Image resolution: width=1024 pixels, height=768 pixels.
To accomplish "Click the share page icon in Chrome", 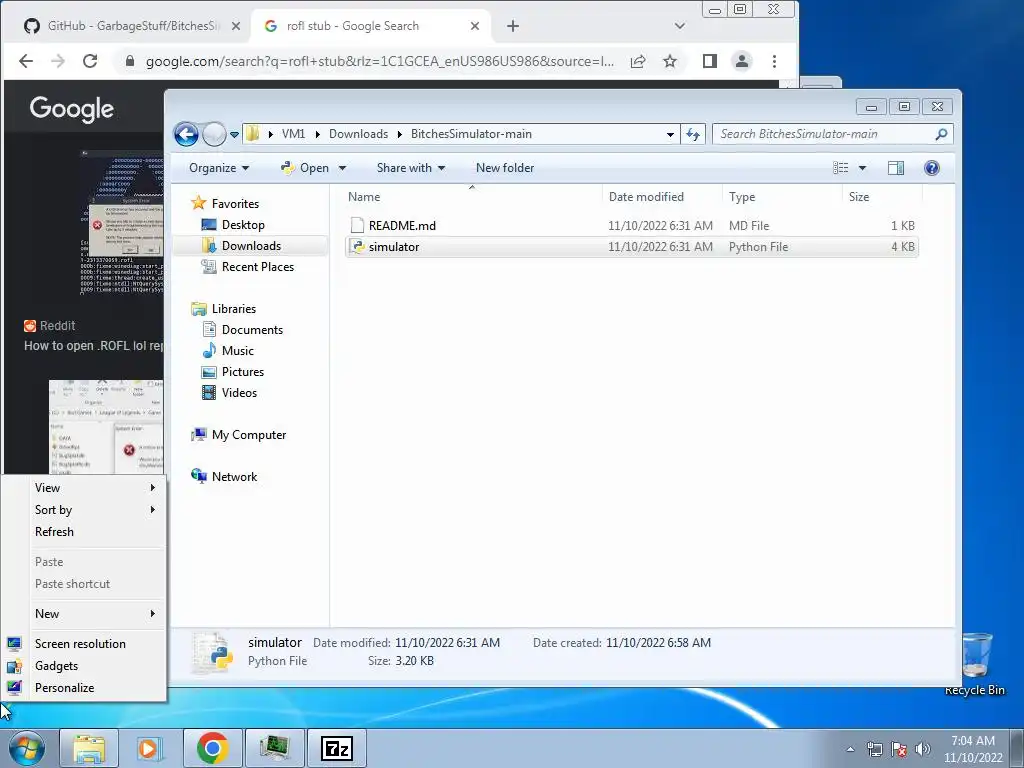I will coord(638,61).
